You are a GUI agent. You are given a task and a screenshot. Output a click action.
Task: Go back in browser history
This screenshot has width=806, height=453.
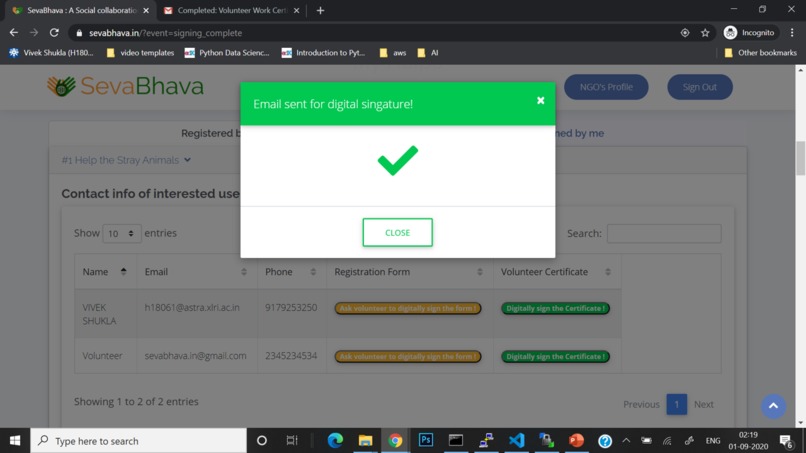coord(14,32)
